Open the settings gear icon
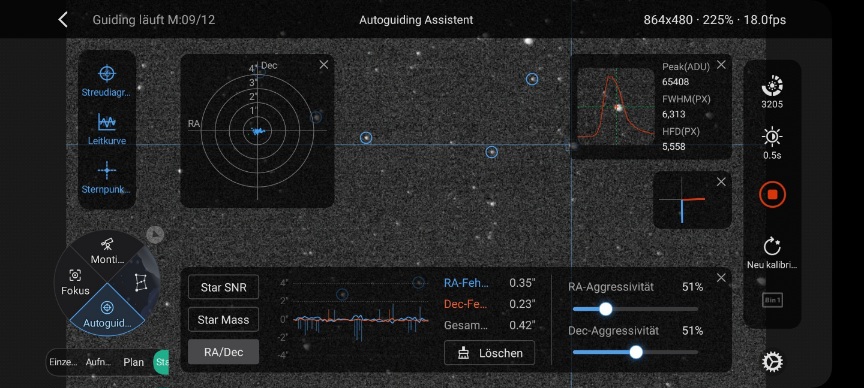The width and height of the screenshot is (864, 388). coord(772,362)
